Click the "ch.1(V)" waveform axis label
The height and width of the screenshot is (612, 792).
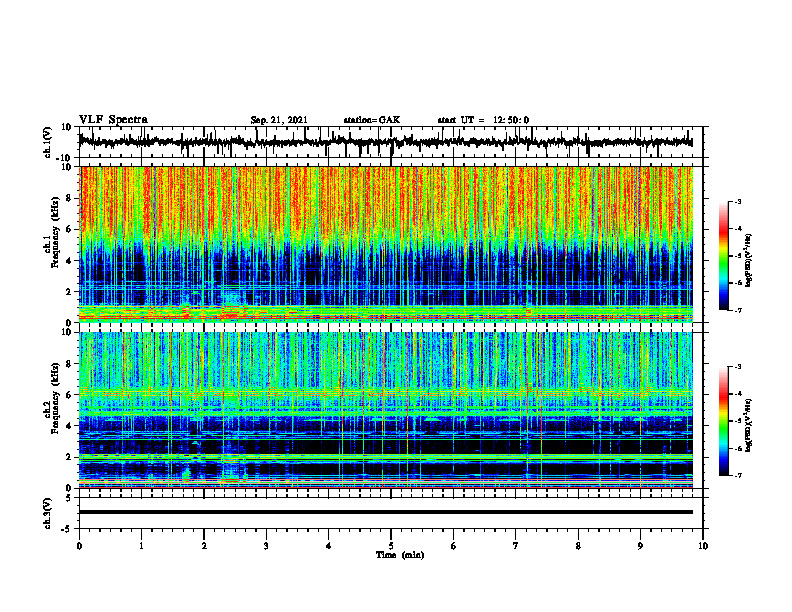coord(48,142)
